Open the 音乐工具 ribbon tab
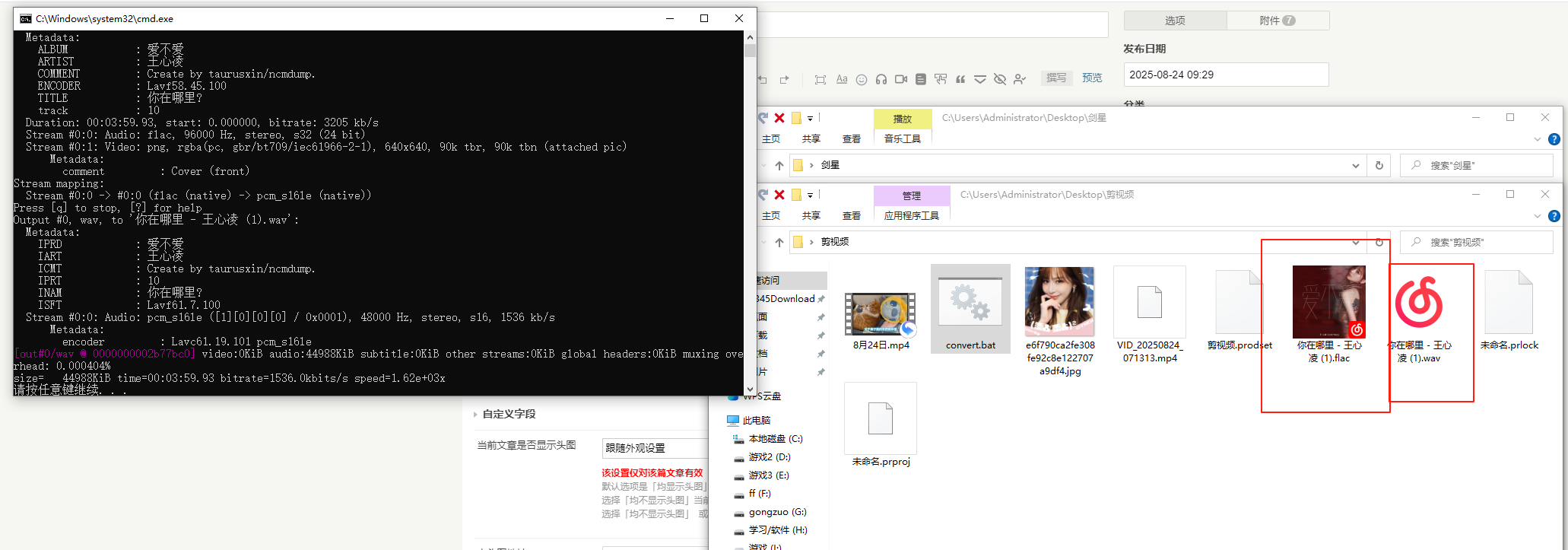The height and width of the screenshot is (550, 1568). [x=902, y=138]
